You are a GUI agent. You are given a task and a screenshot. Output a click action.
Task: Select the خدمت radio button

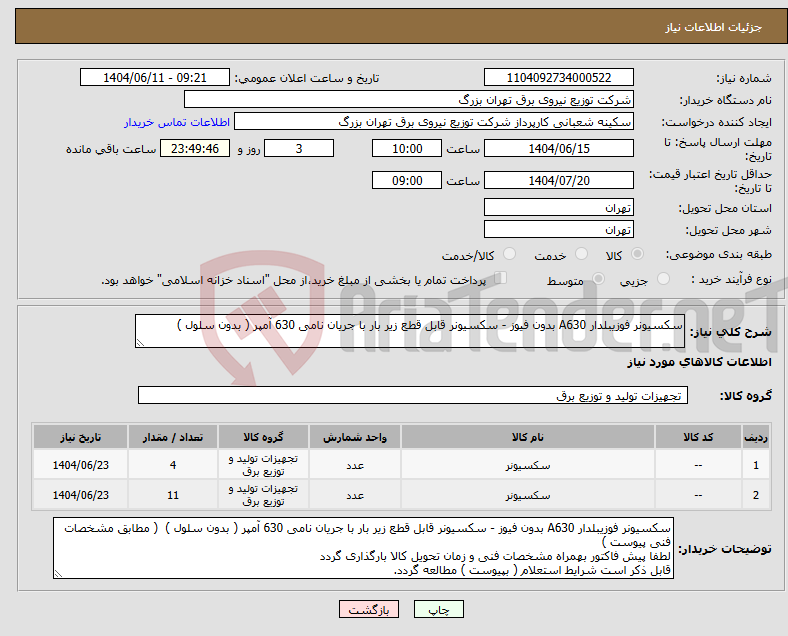[x=581, y=254]
